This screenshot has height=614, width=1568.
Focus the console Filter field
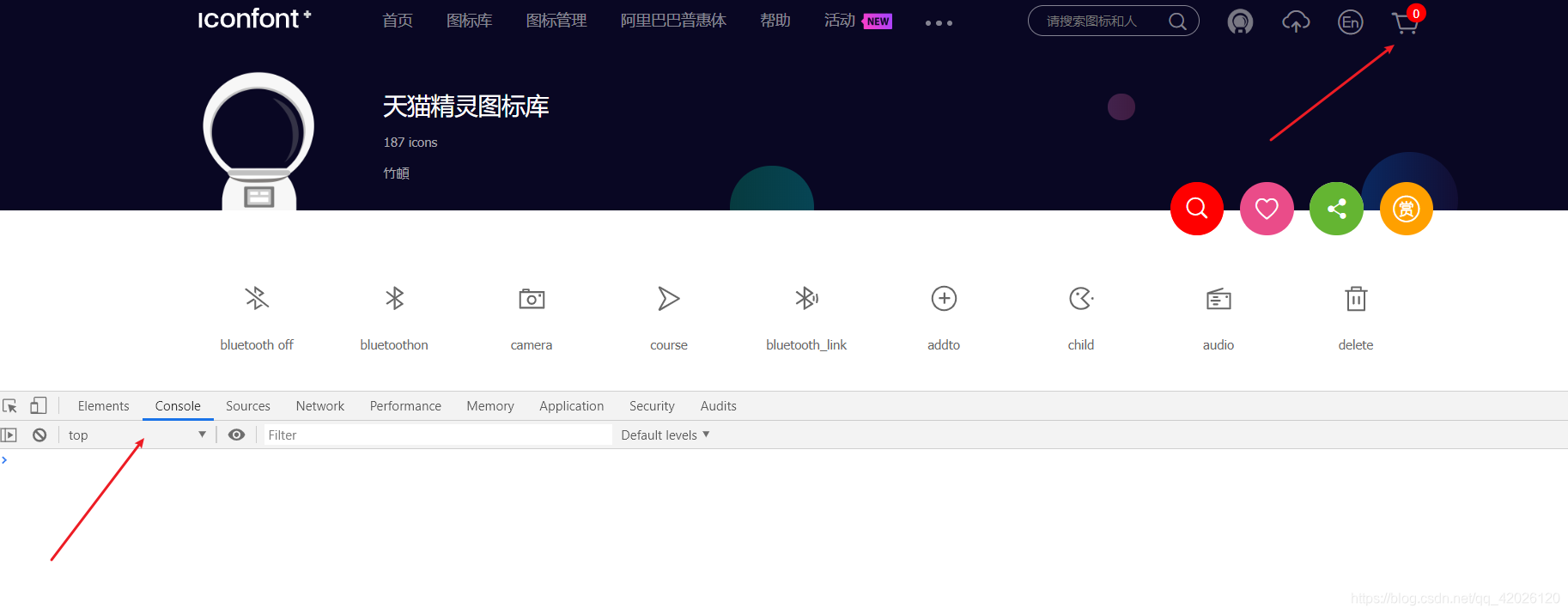(x=436, y=435)
